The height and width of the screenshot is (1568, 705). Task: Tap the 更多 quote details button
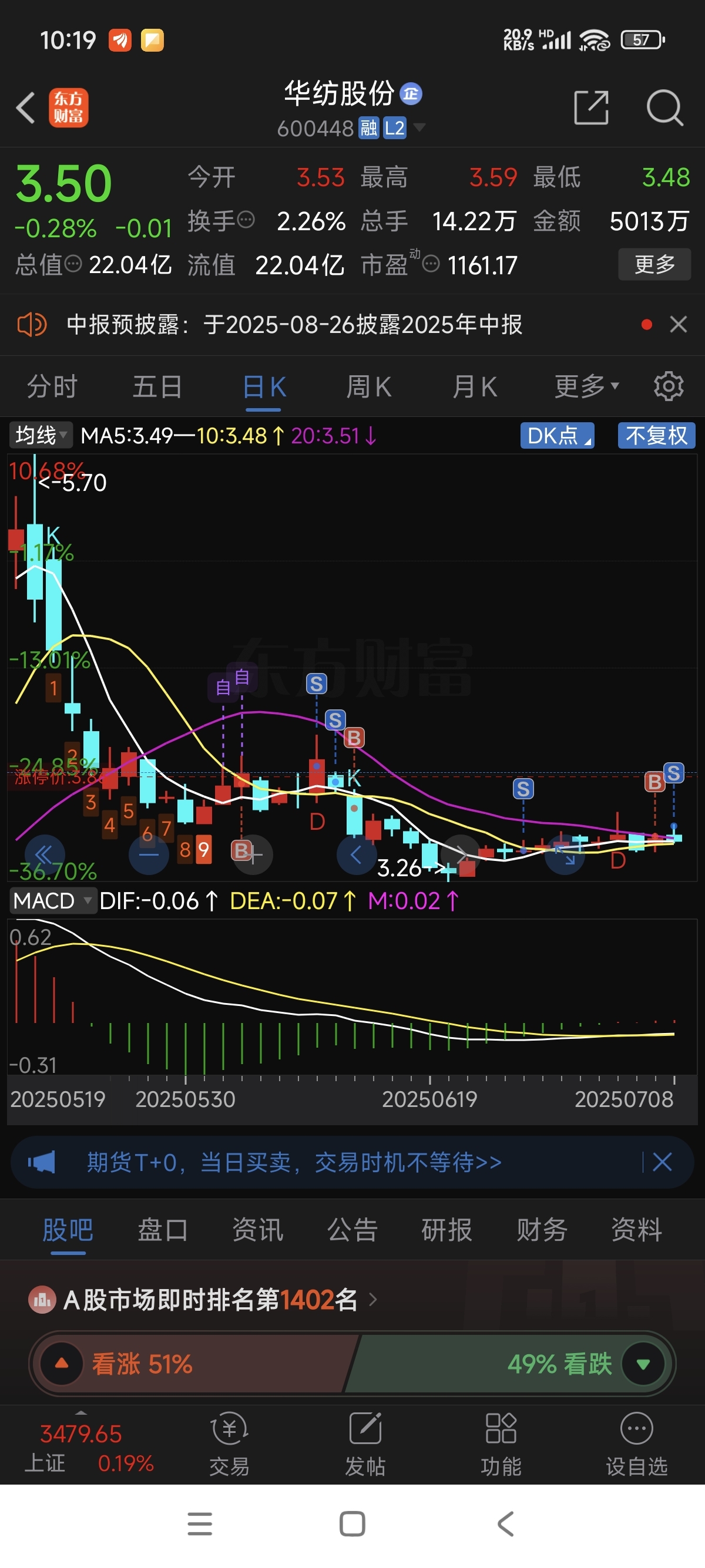click(x=654, y=264)
